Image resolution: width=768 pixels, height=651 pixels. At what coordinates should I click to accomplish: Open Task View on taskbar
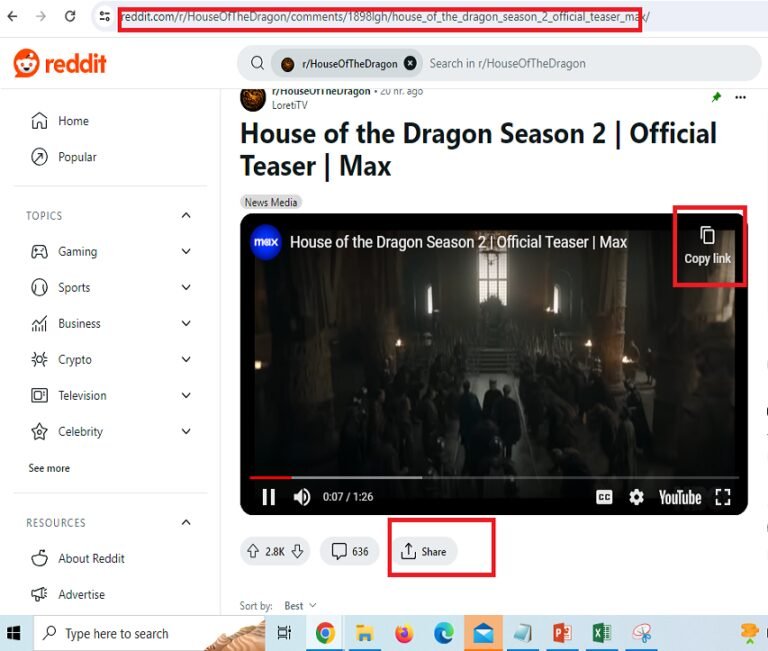tap(284, 633)
